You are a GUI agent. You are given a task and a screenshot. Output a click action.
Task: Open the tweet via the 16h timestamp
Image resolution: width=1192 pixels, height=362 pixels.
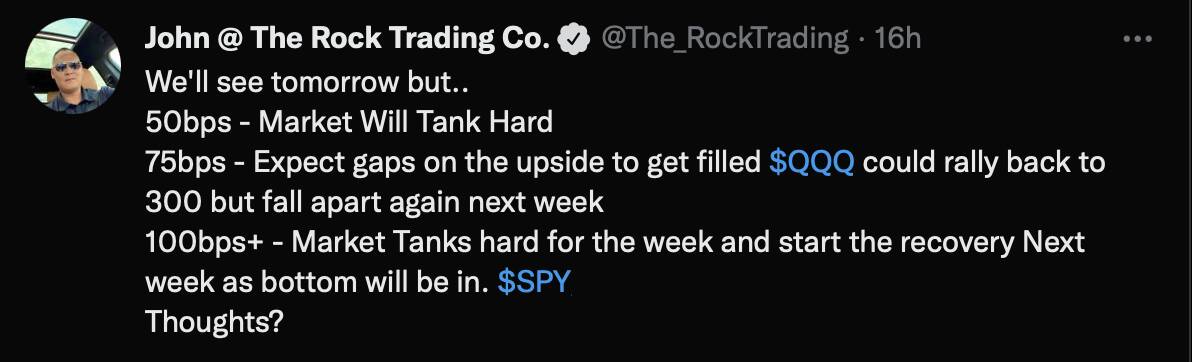coord(898,38)
